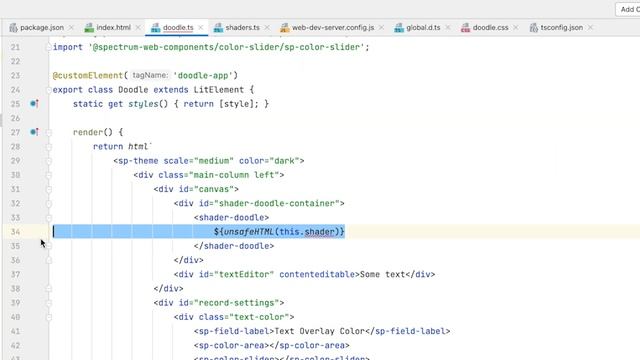Close the tsconfig.json tab
This screenshot has width=640, height=360.
click(590, 27)
